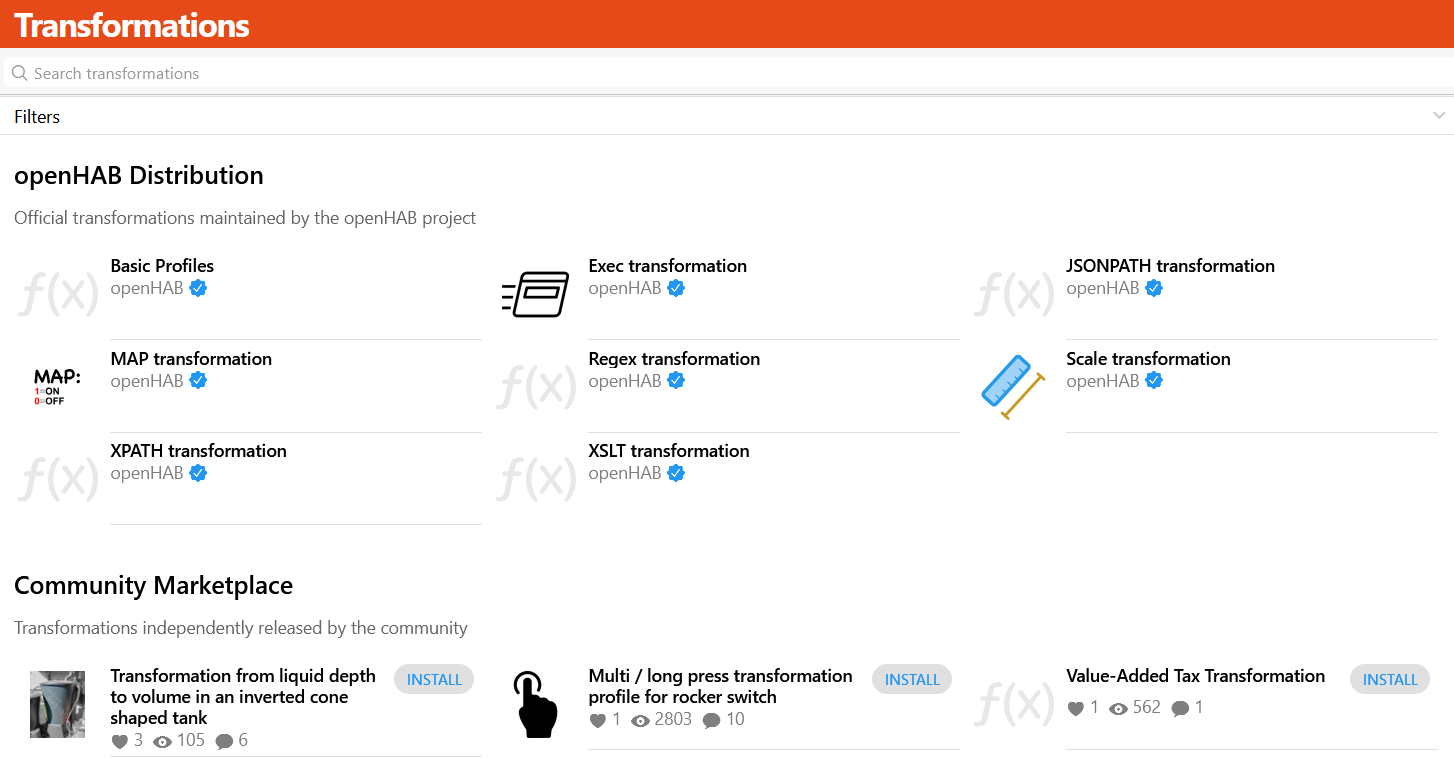The height and width of the screenshot is (758, 1454).
Task: Open the inverted cone tank thumbnail
Action: point(58,704)
